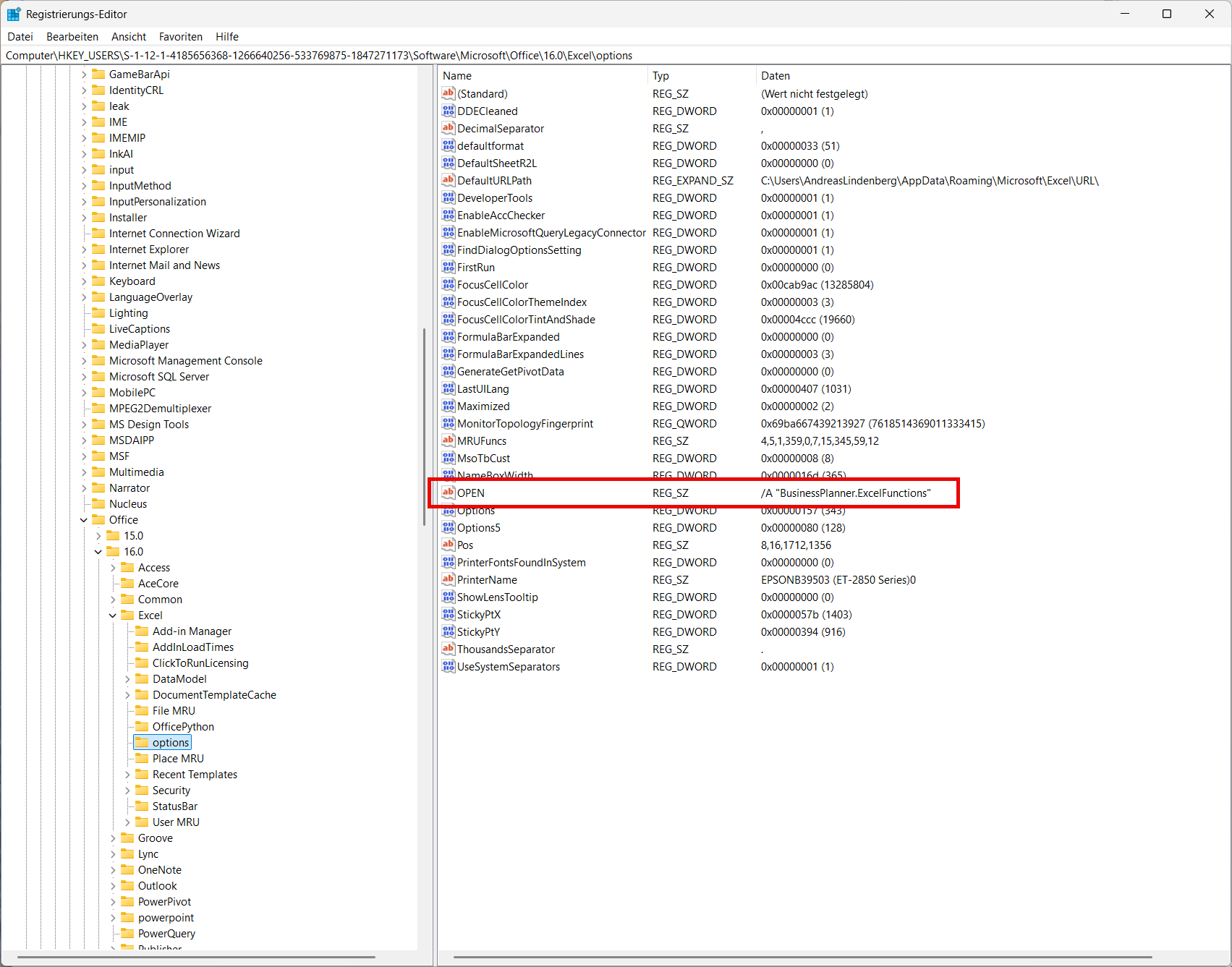Select the StatusBar key
Viewport: 1232px width, 967px height.
coord(175,806)
